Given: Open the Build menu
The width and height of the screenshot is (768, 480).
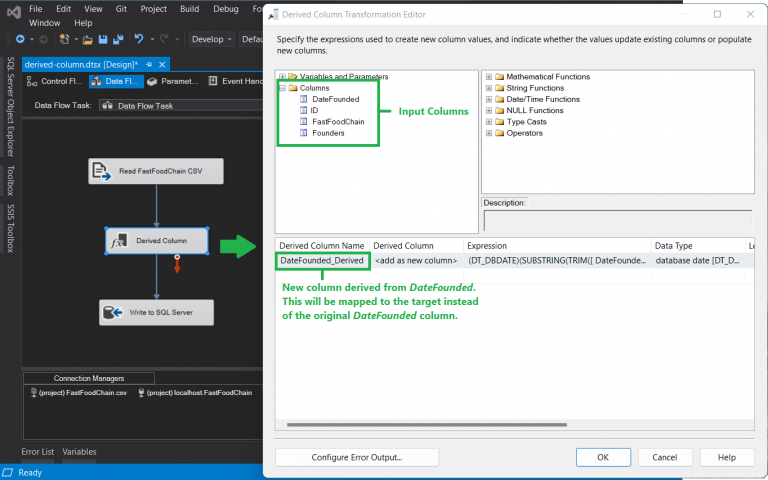Looking at the screenshot, I should coord(190,9).
